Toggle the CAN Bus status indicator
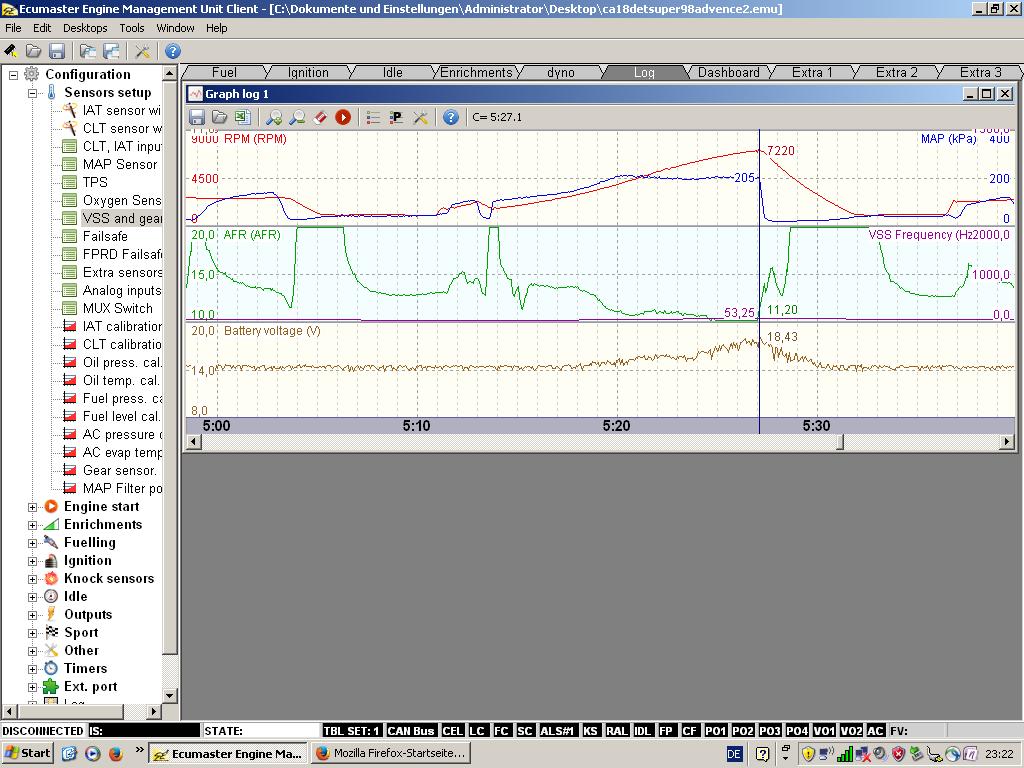This screenshot has height=768, width=1024. pos(411,731)
